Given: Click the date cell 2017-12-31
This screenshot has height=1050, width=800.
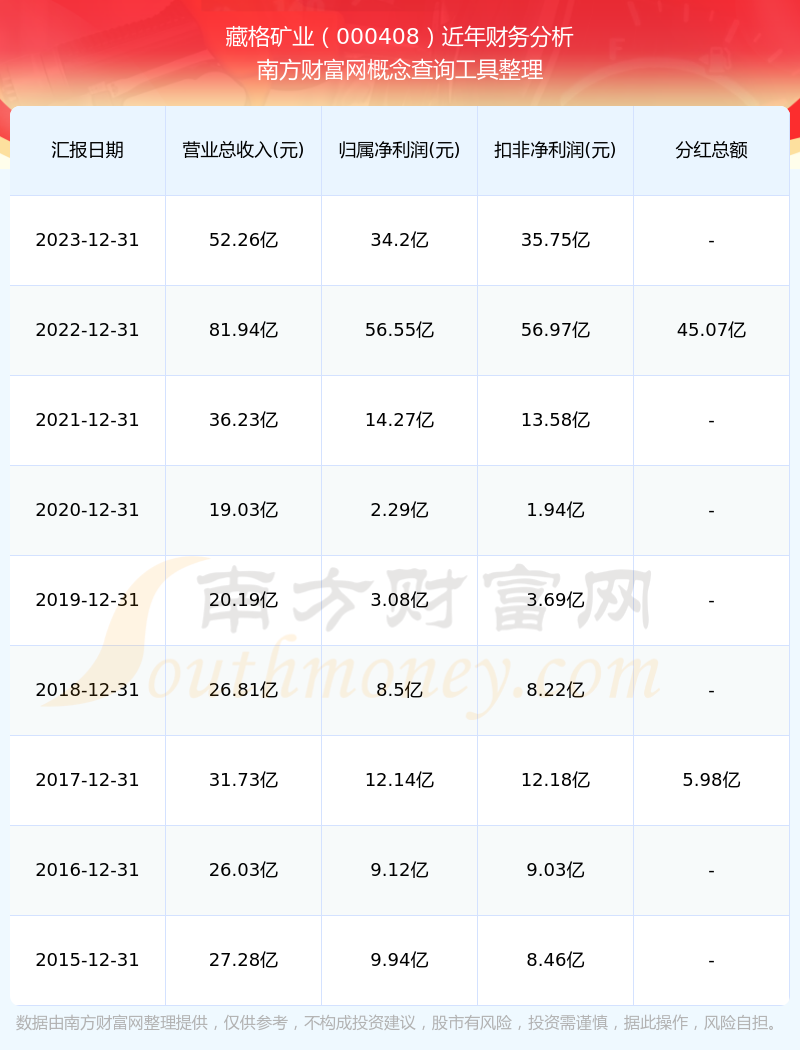Looking at the screenshot, I should click(88, 780).
